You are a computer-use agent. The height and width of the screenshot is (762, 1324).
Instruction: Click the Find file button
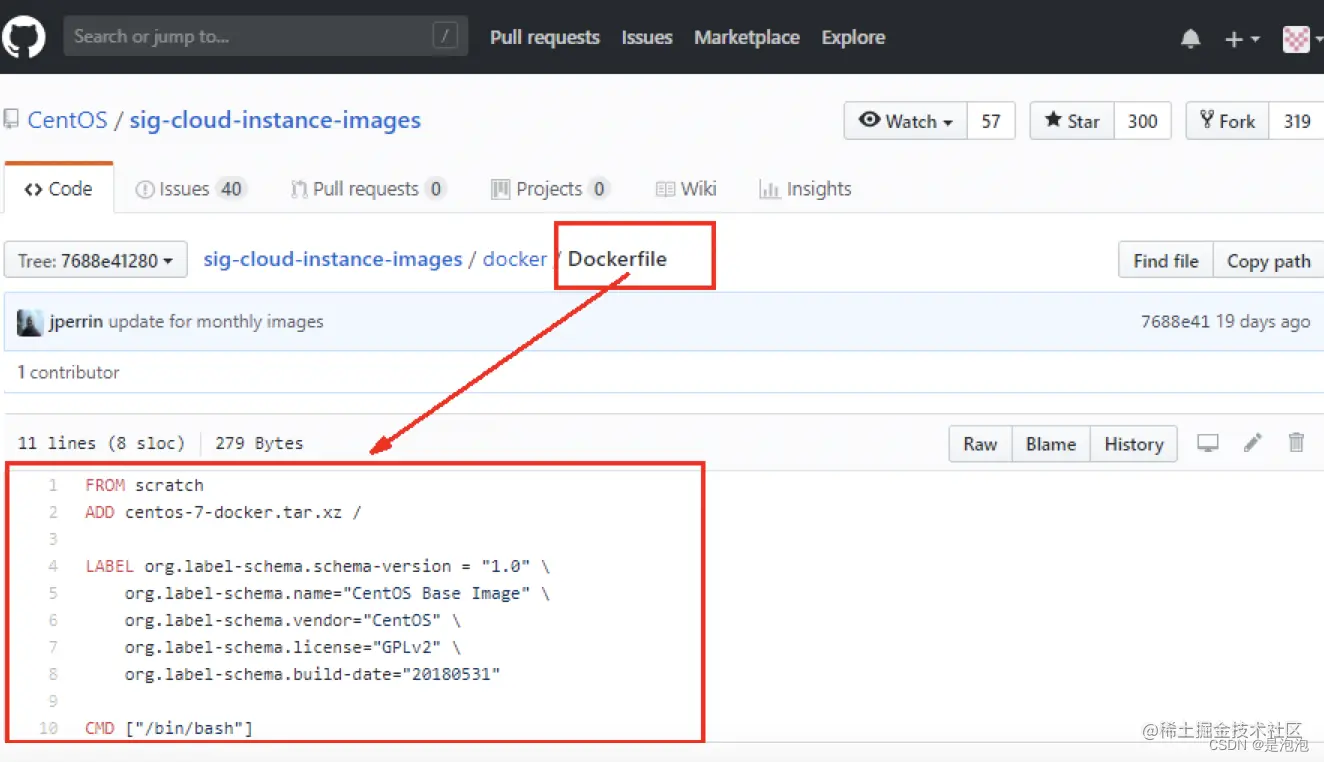(x=1166, y=261)
